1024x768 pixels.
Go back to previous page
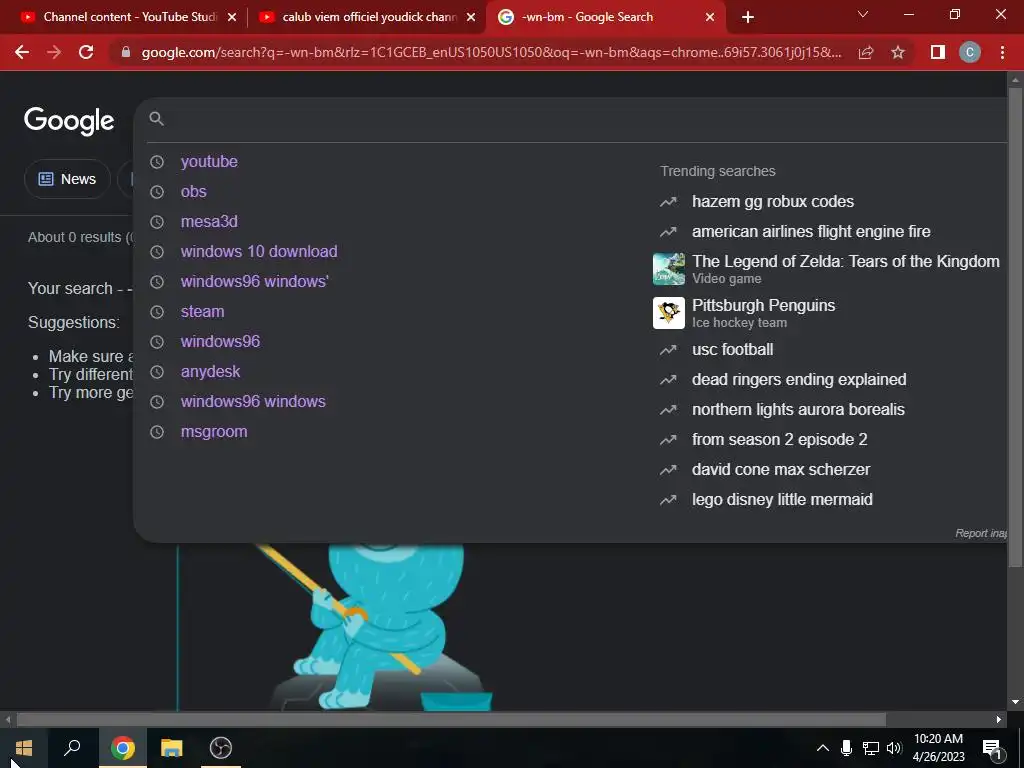(22, 52)
